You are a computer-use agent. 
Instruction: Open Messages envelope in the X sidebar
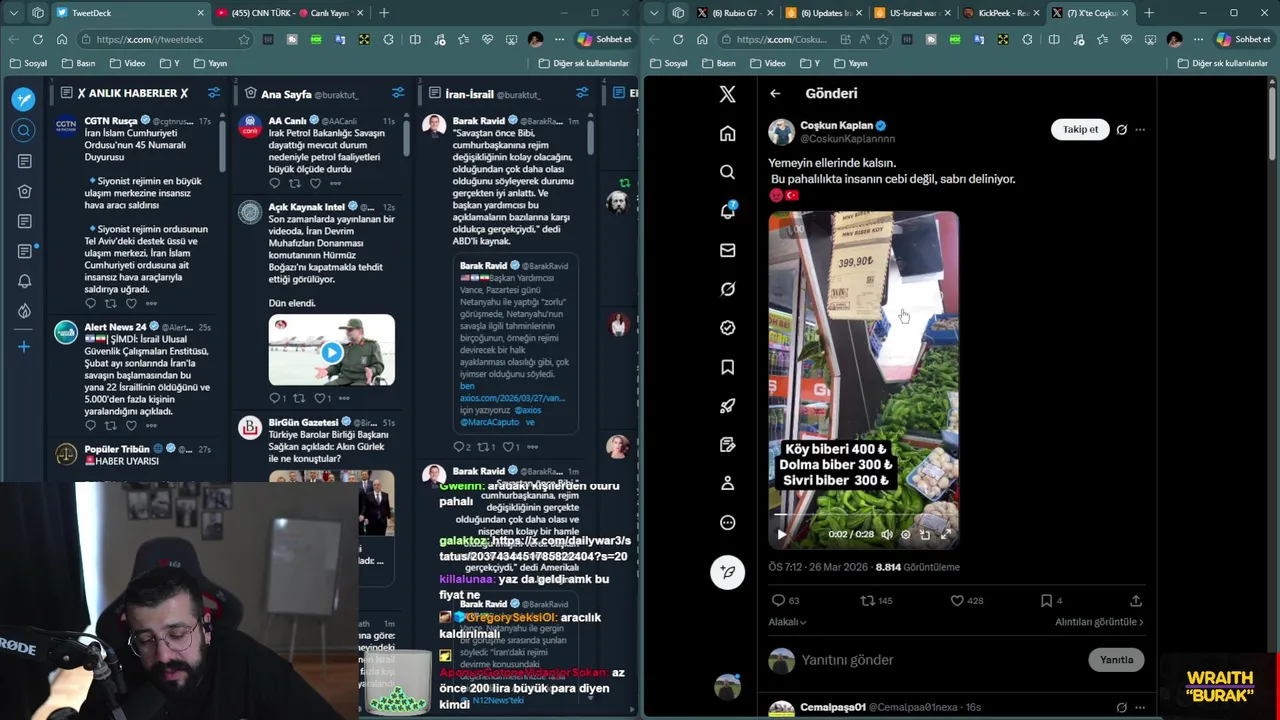[x=727, y=250]
